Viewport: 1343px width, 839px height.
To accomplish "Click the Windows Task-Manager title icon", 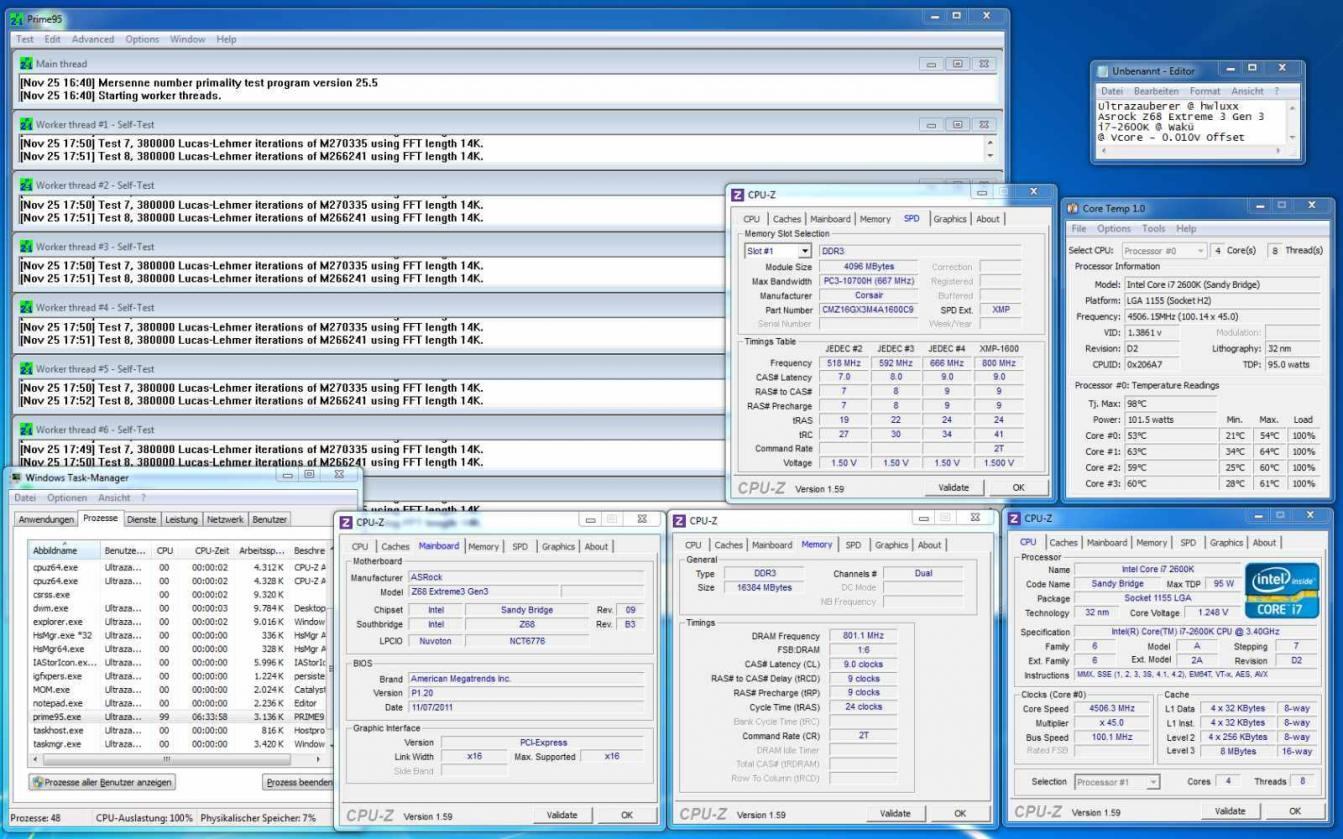I will (x=17, y=477).
